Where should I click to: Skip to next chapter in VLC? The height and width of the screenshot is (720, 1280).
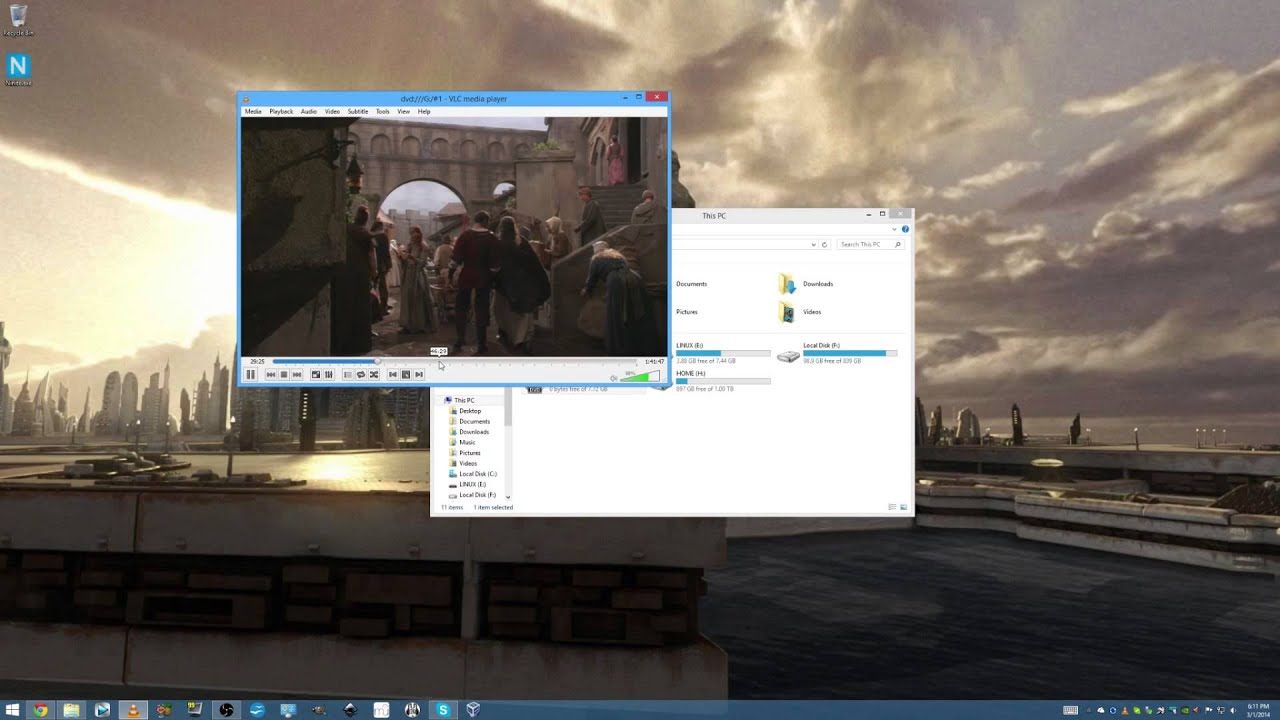pyautogui.click(x=297, y=374)
